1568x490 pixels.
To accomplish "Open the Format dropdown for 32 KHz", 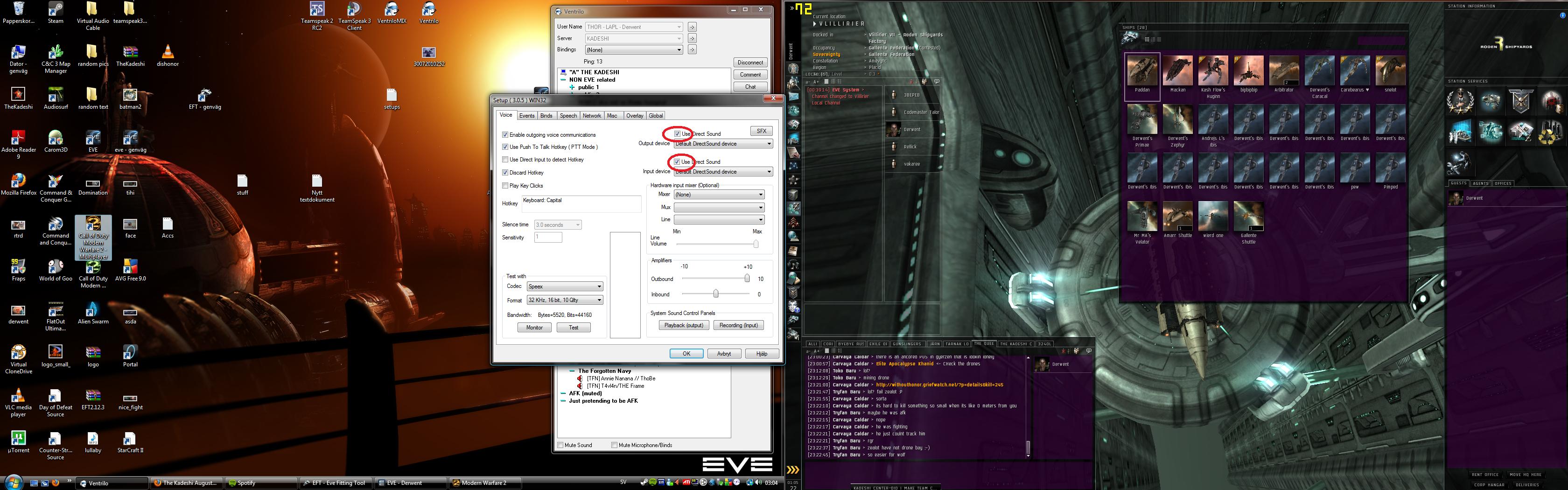I will click(x=565, y=300).
